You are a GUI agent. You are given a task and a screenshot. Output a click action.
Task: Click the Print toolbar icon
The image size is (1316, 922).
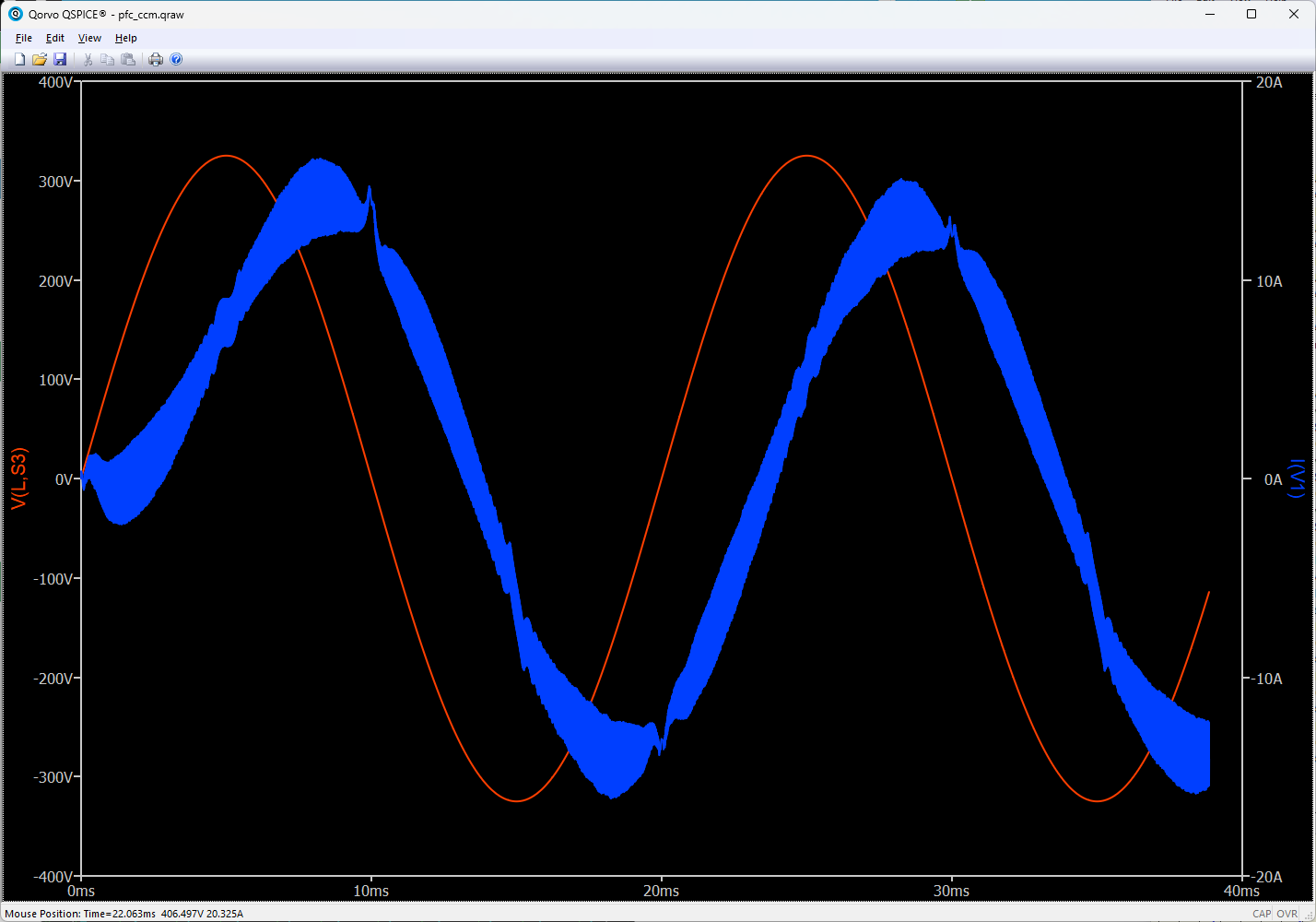coord(156,59)
